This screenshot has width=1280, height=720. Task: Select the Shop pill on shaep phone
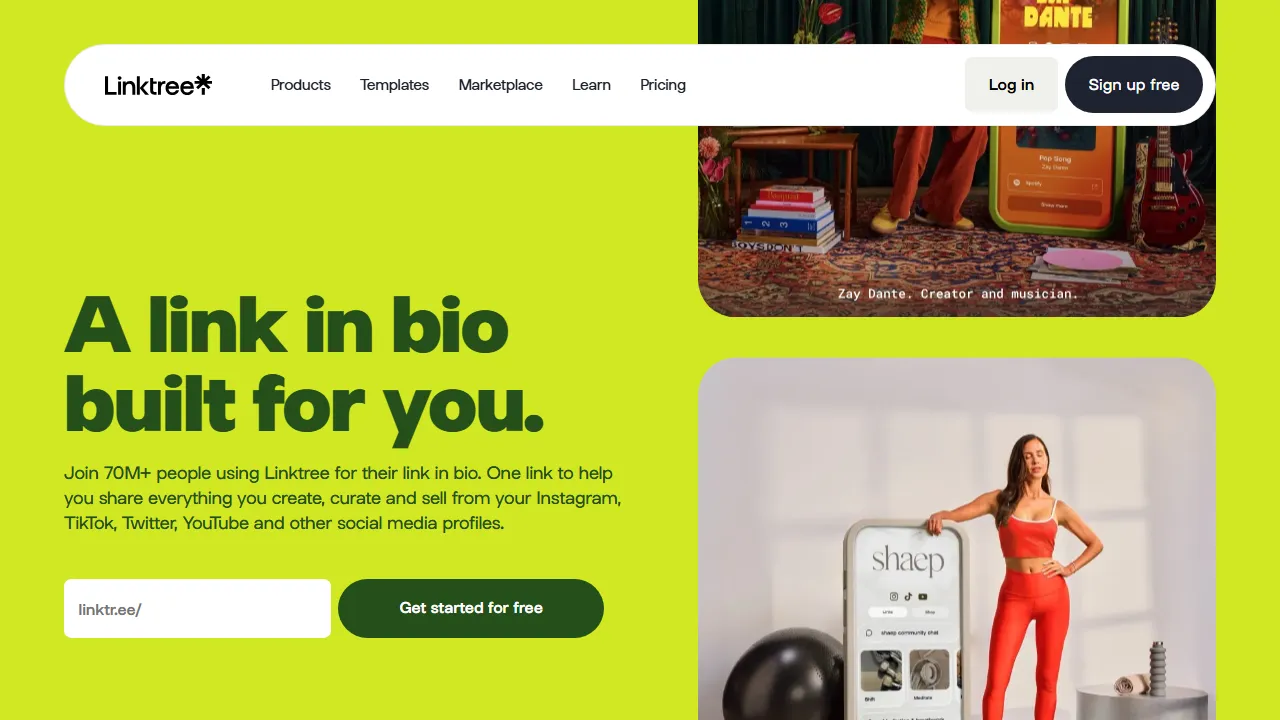tap(930, 612)
